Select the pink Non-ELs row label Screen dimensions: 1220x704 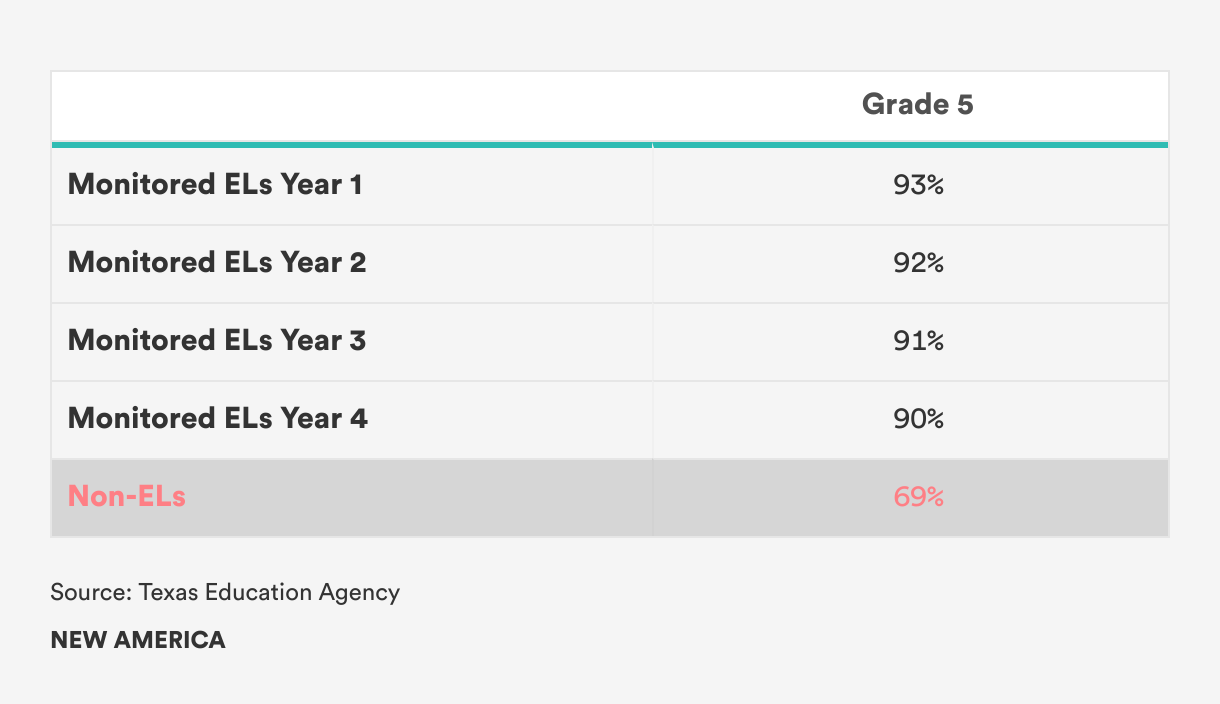click(x=127, y=496)
